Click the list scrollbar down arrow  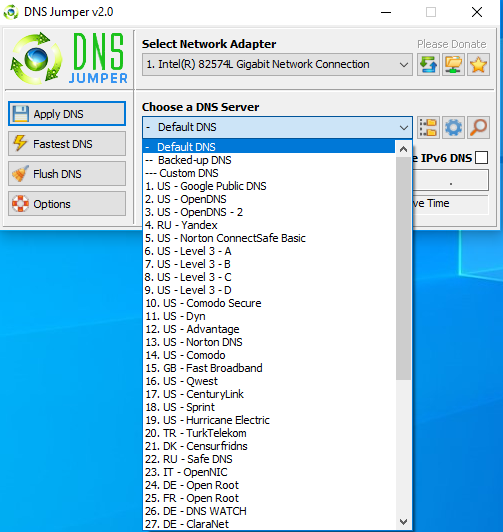pyautogui.click(x=403, y=521)
